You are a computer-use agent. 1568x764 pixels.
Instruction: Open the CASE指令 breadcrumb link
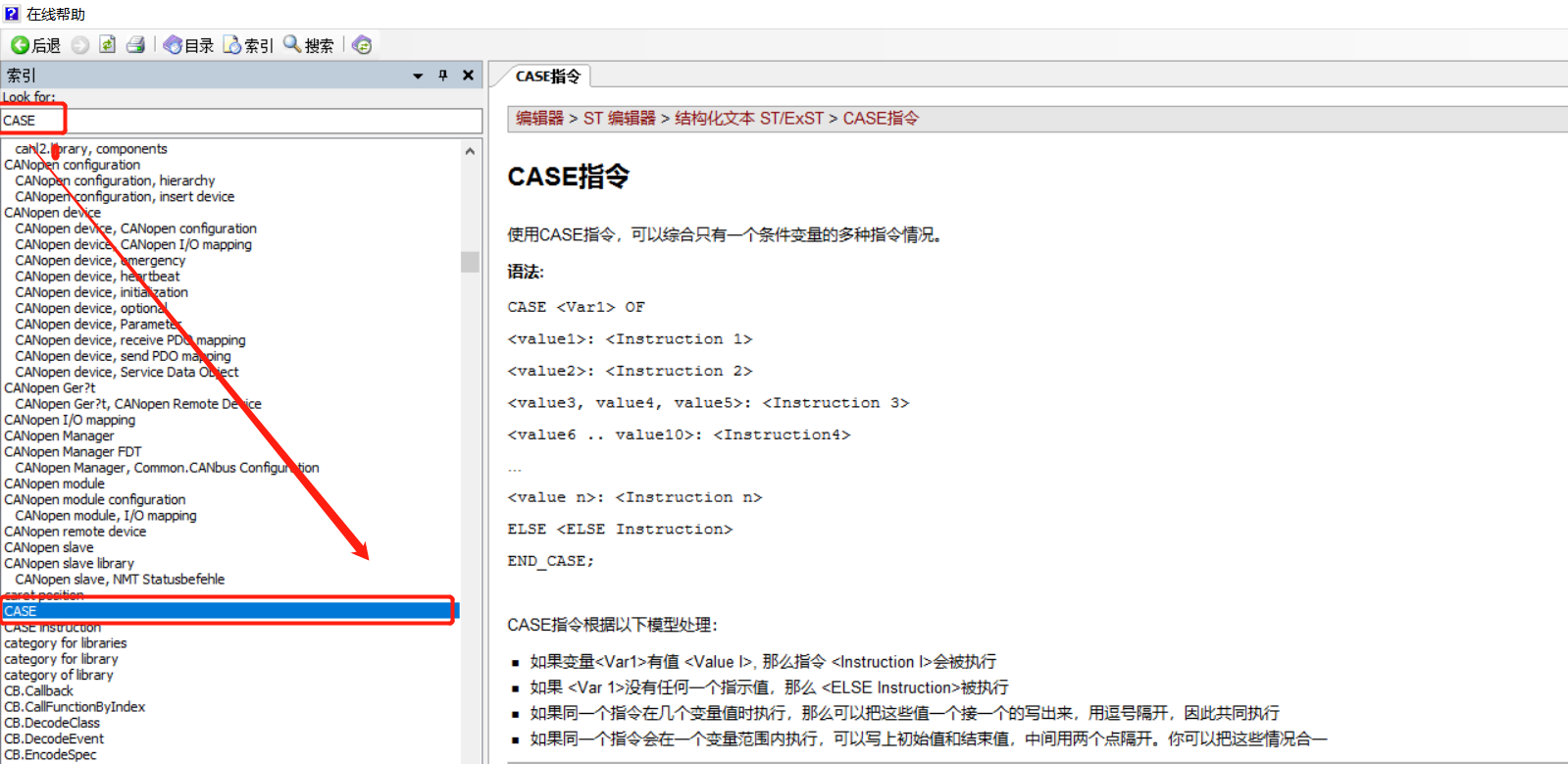pyautogui.click(x=881, y=119)
